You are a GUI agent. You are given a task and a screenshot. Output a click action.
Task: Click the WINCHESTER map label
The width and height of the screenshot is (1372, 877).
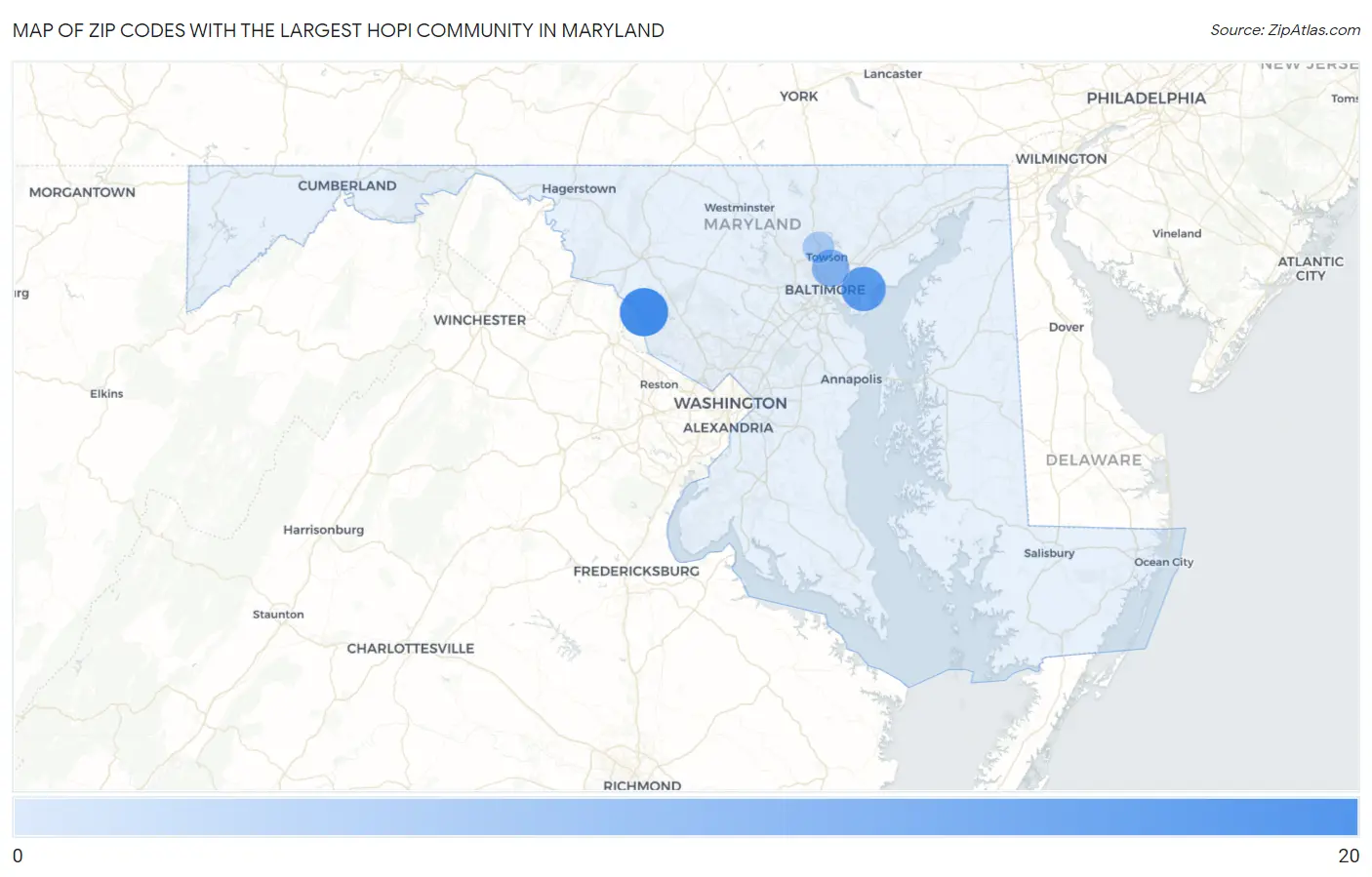[479, 320]
